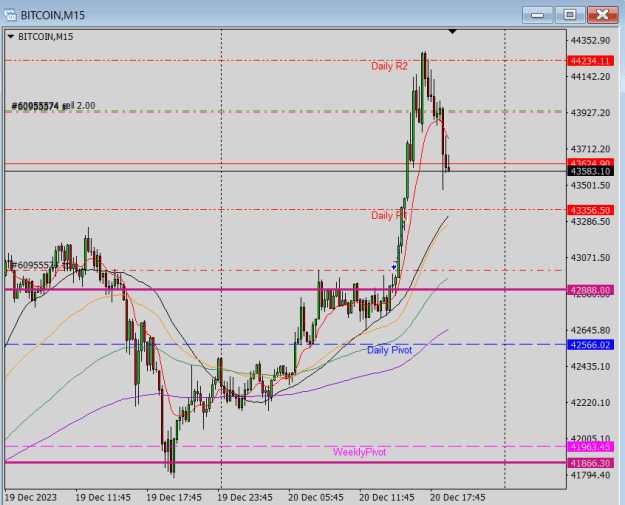Image resolution: width=625 pixels, height=505 pixels.
Task: Expand the BITCOIN,M15 chart dropdown triangle
Action: coord(11,37)
